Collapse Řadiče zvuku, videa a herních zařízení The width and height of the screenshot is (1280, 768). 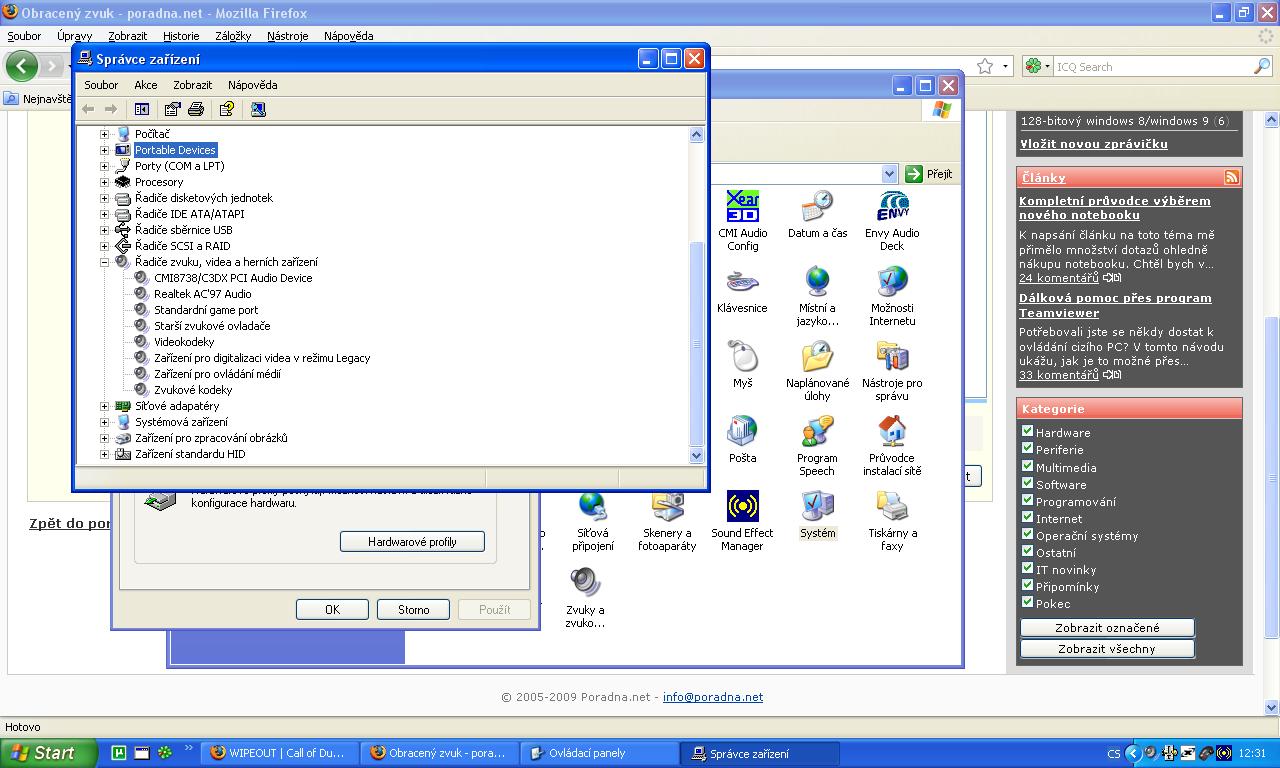click(x=104, y=262)
